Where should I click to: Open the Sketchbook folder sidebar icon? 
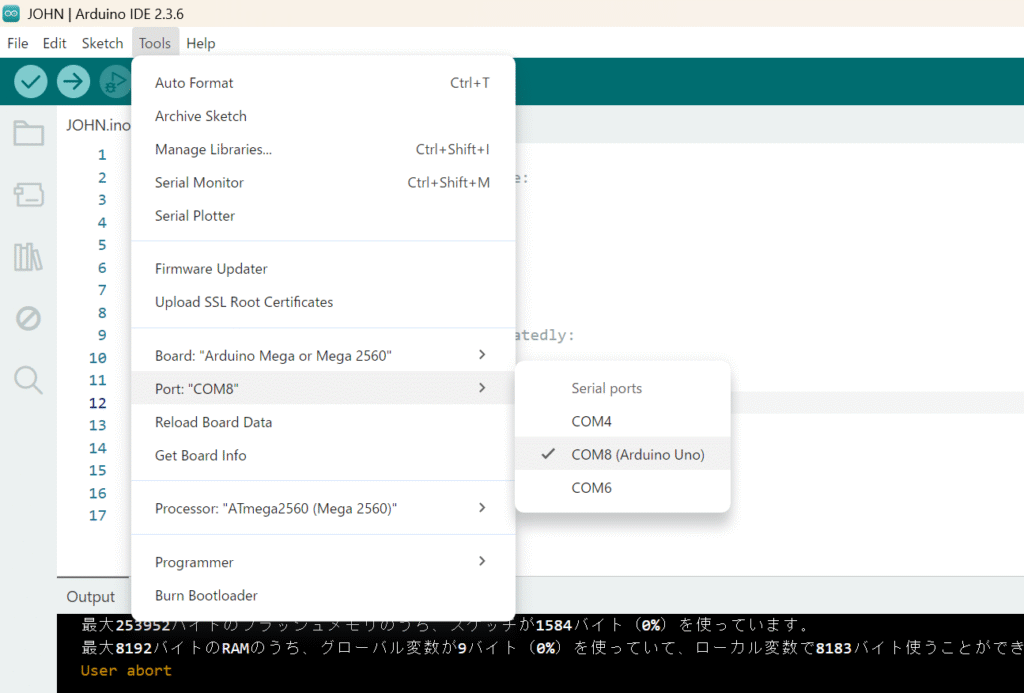tap(29, 133)
